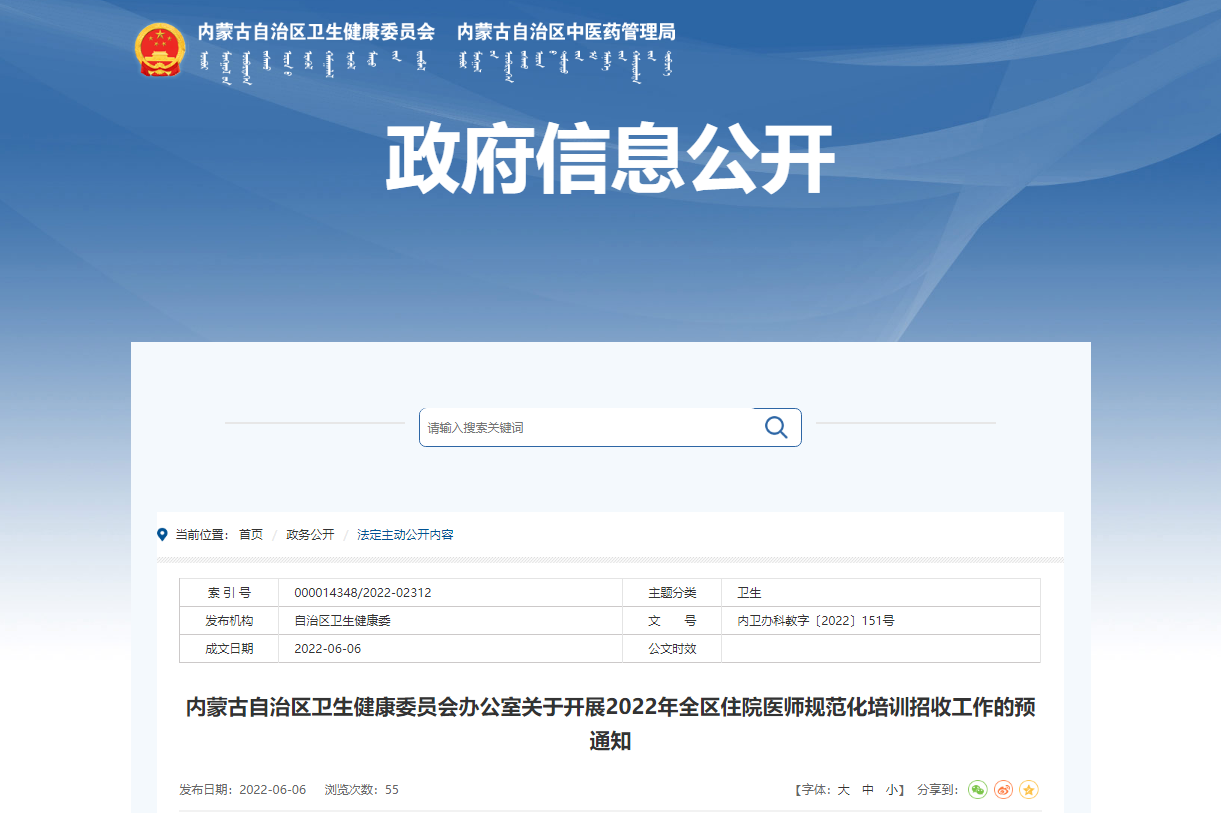The width and height of the screenshot is (1221, 813).
Task: Focus the 请输入搜索关键词 search field
Action: pos(585,428)
